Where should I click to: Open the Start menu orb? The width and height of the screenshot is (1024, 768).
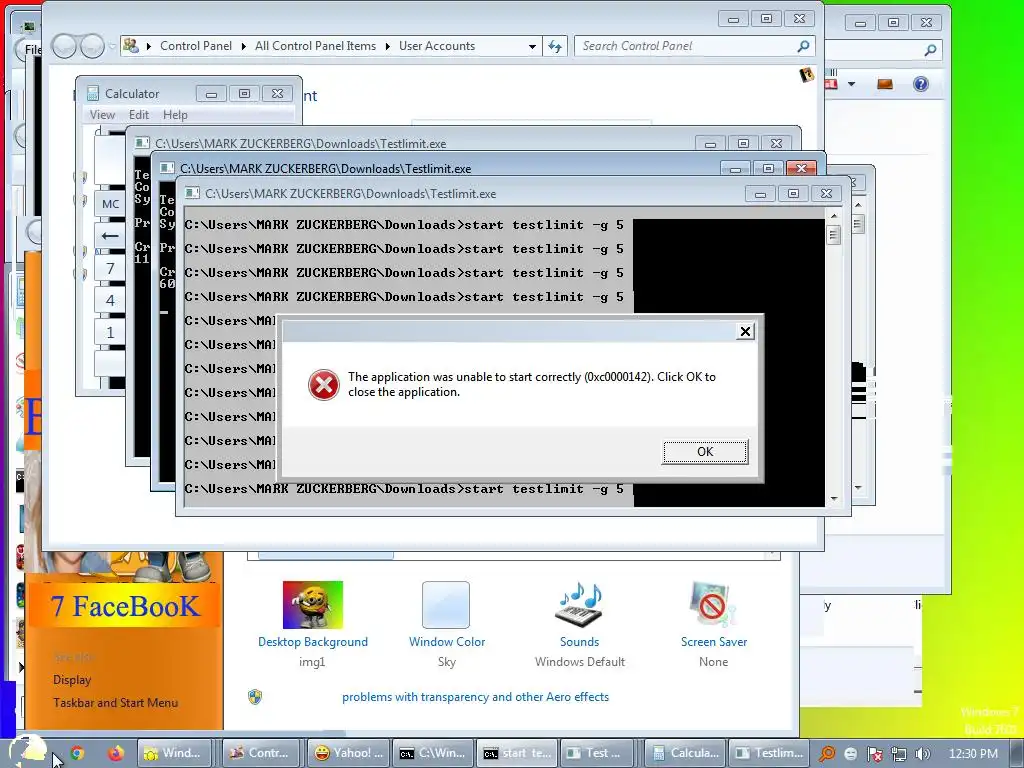(x=29, y=750)
